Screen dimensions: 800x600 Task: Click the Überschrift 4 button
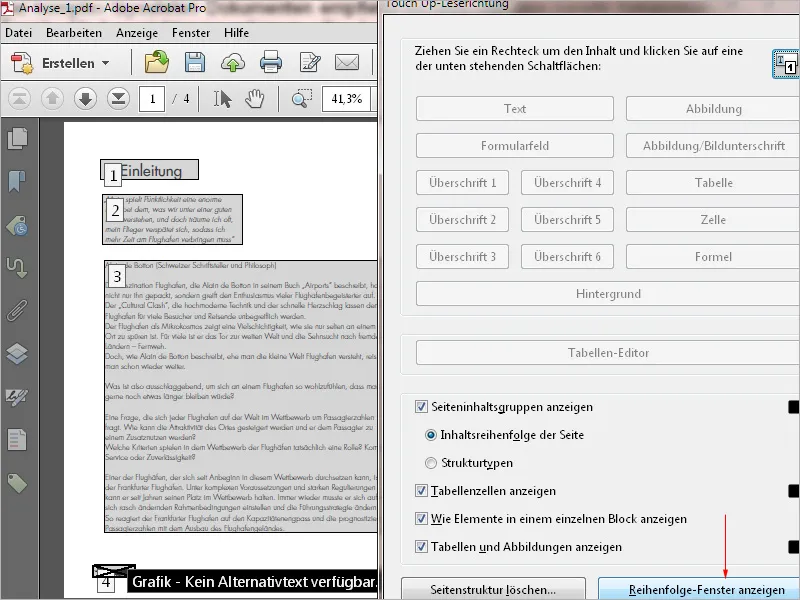pyautogui.click(x=567, y=183)
